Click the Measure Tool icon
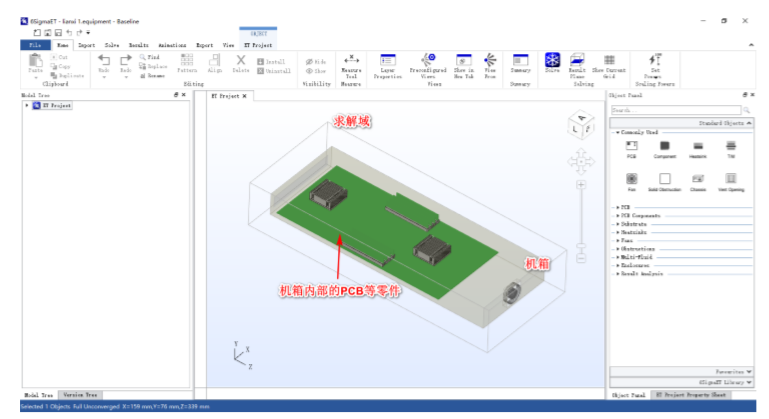The width and height of the screenshot is (769, 419). [351, 62]
